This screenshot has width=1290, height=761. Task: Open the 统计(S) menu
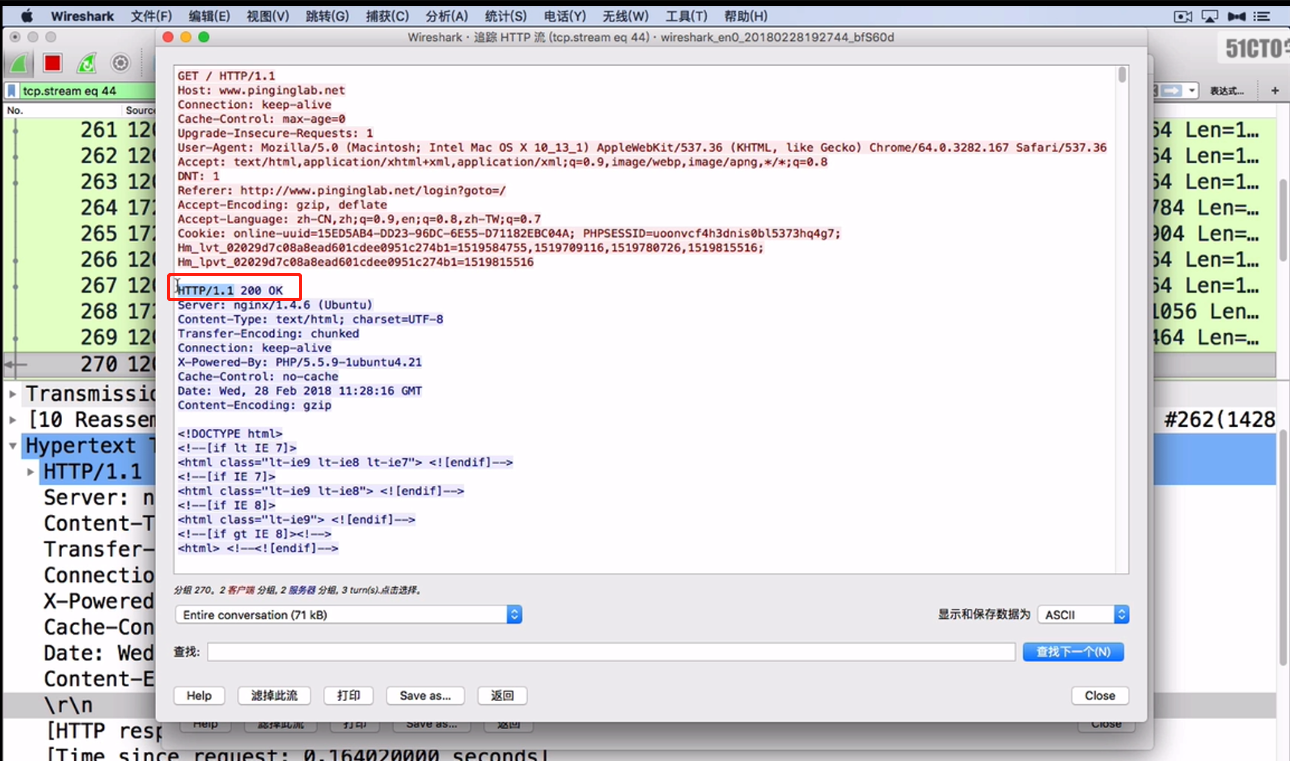[x=506, y=16]
